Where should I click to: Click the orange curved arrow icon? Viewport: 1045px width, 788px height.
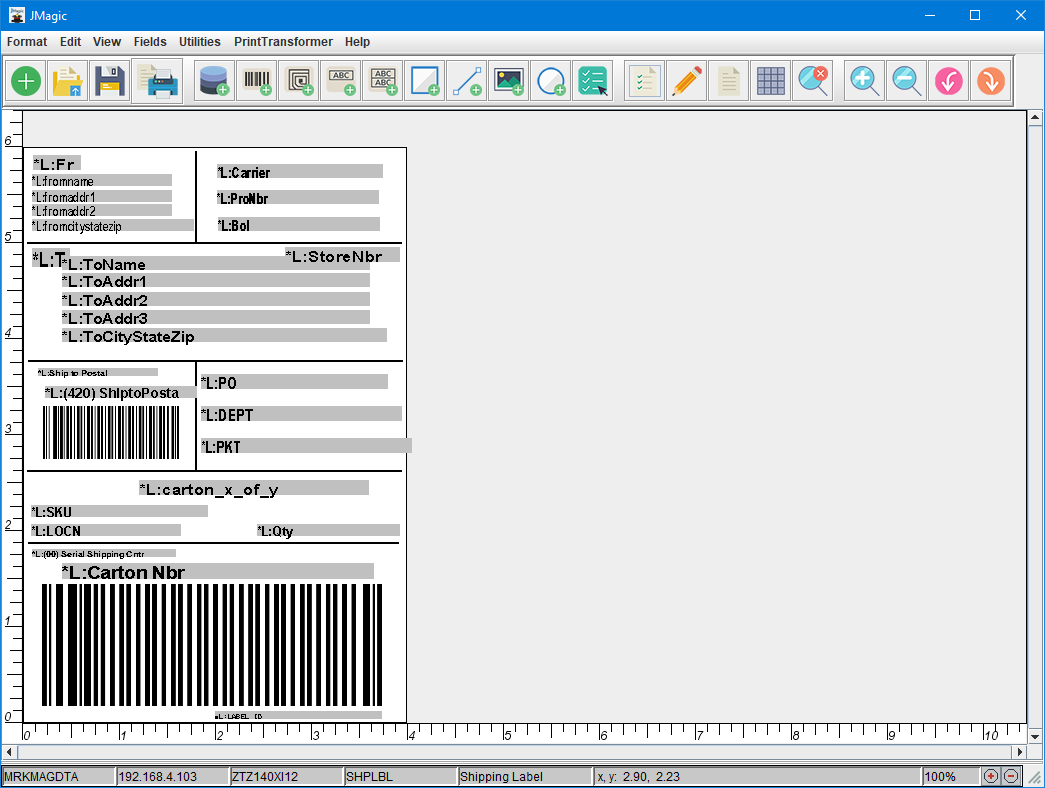click(990, 81)
